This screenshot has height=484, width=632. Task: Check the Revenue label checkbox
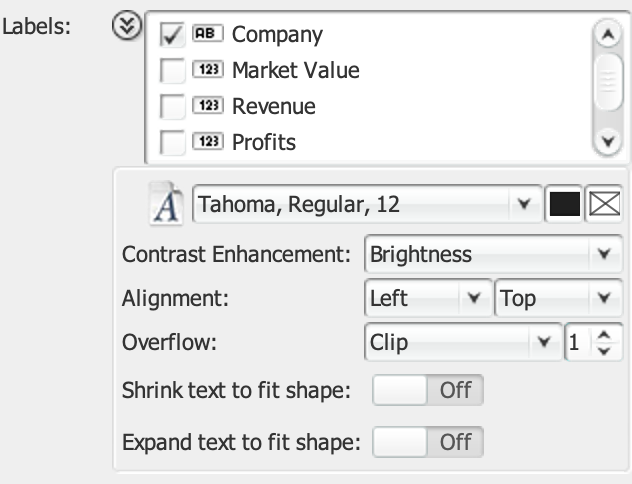coord(173,106)
